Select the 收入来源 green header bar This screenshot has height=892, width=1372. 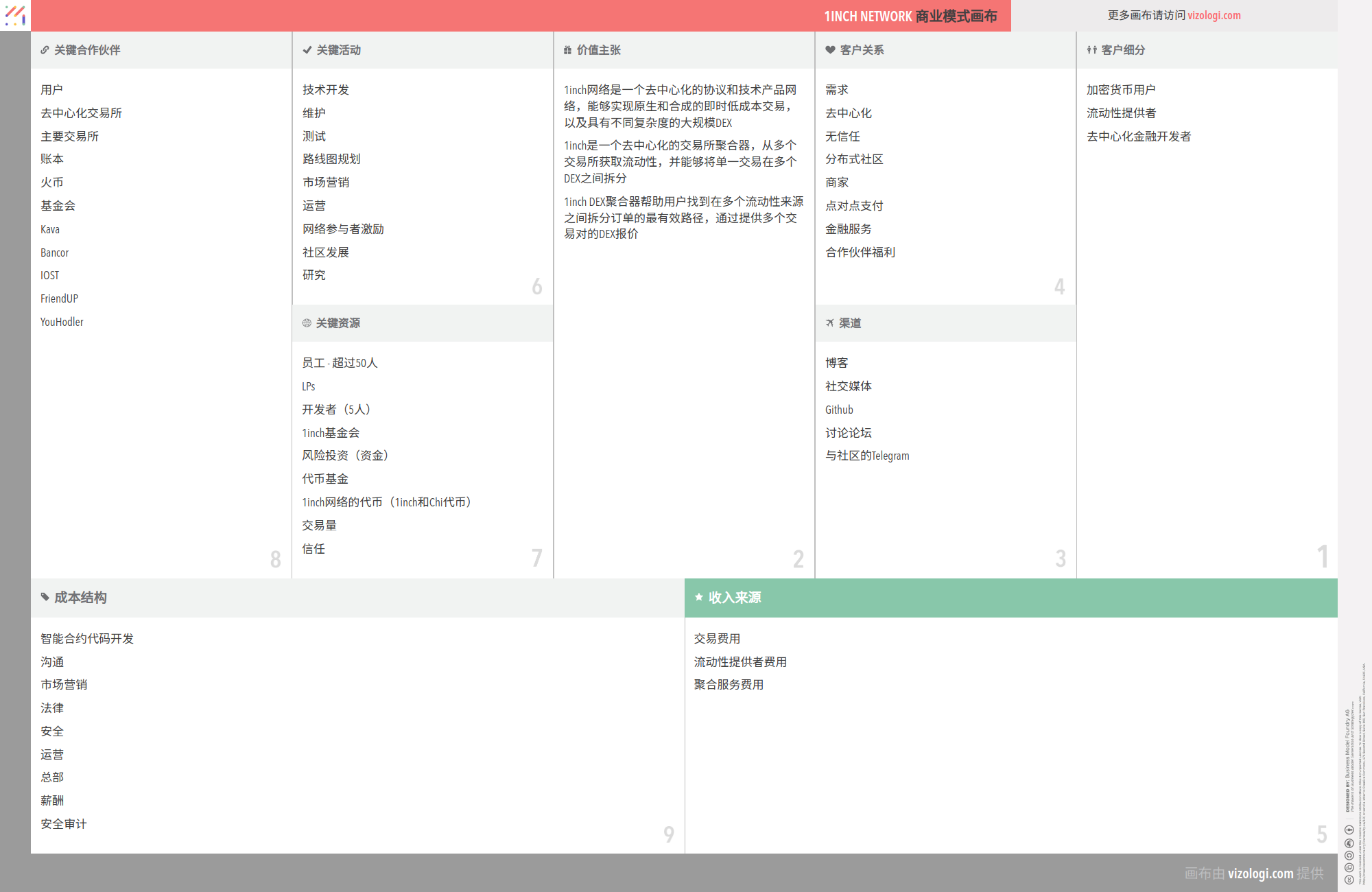(x=1010, y=598)
